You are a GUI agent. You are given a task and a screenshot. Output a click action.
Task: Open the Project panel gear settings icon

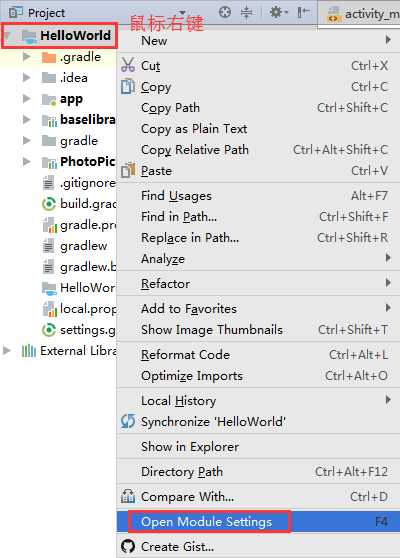point(277,12)
